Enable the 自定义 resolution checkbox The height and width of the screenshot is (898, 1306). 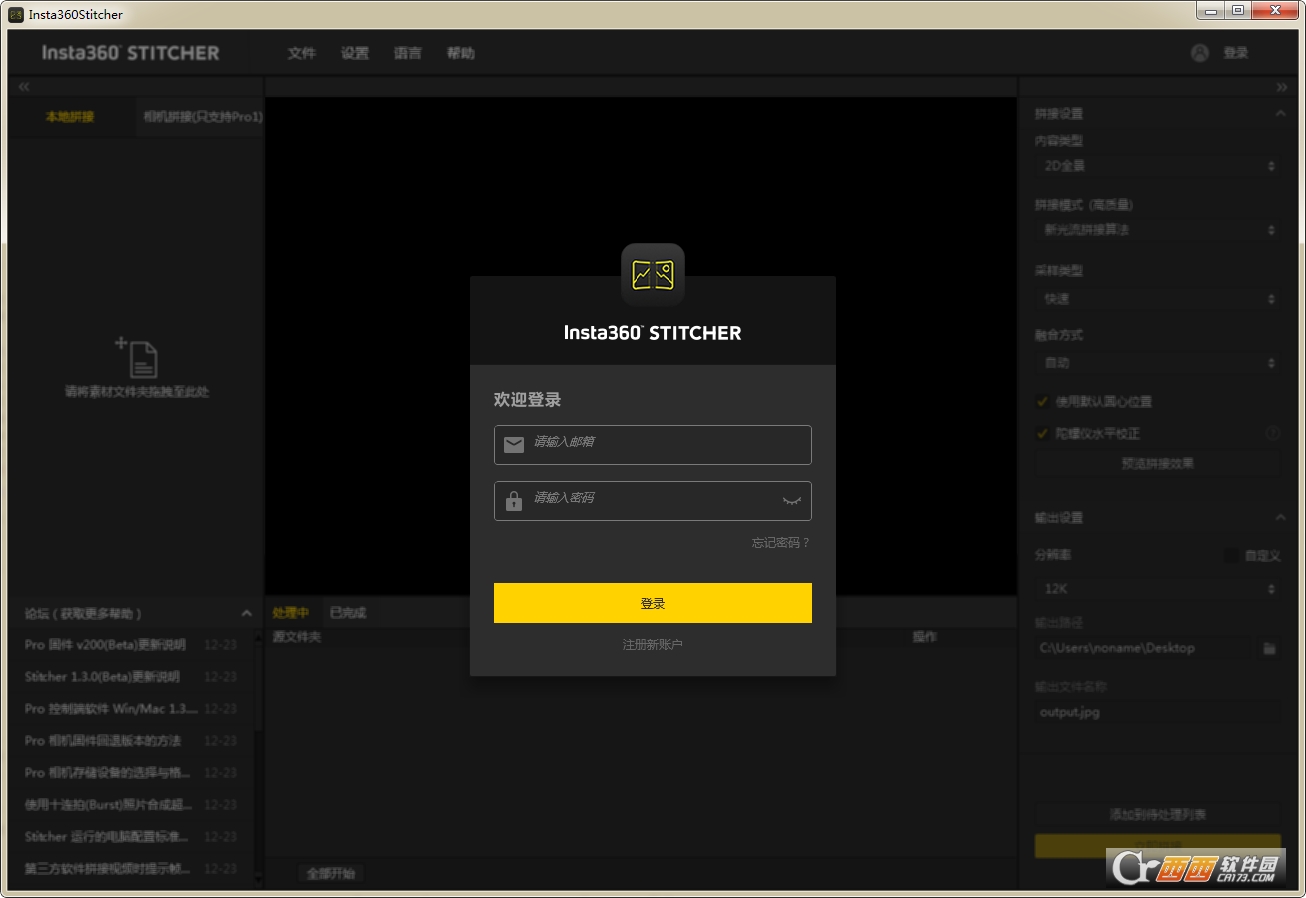click(1231, 555)
